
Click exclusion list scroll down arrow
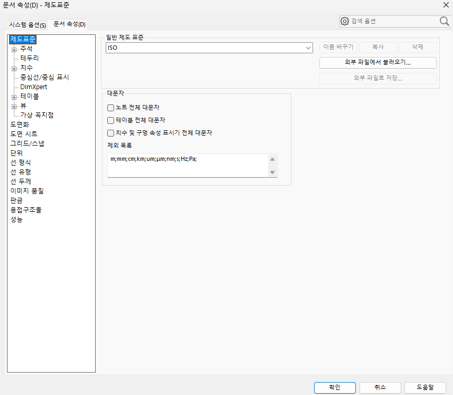(272, 172)
